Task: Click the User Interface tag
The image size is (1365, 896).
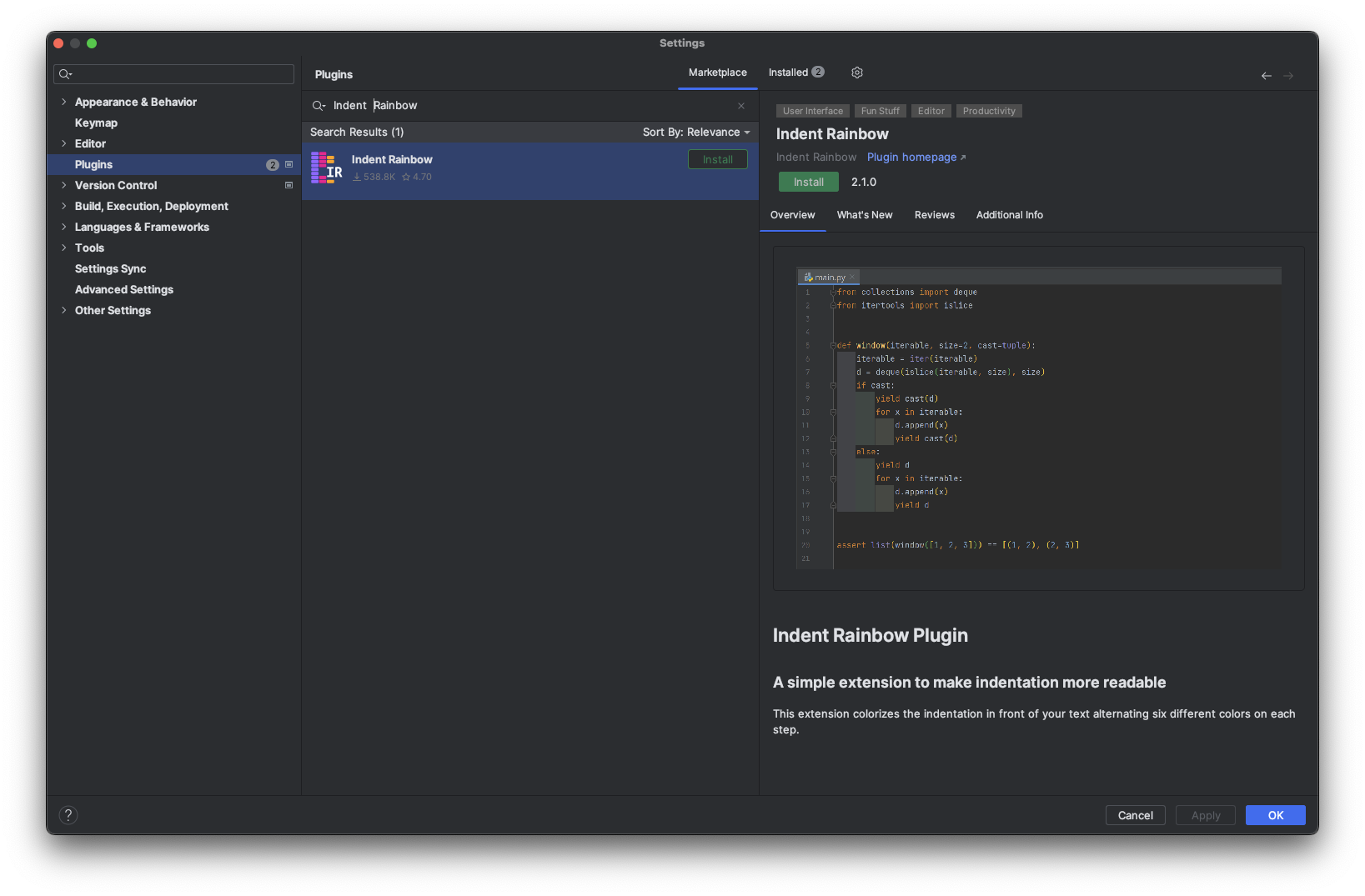Action: (813, 111)
